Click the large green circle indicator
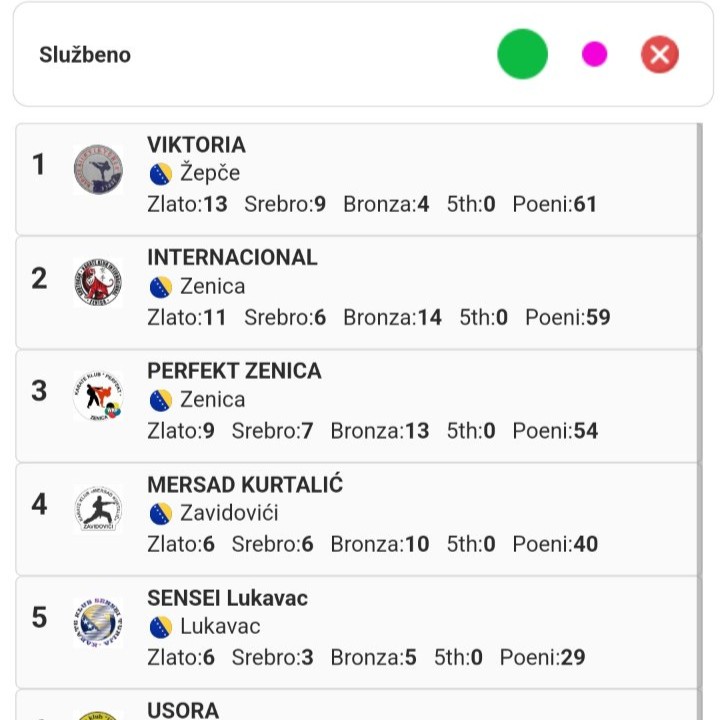The width and height of the screenshot is (720, 720). click(x=522, y=54)
